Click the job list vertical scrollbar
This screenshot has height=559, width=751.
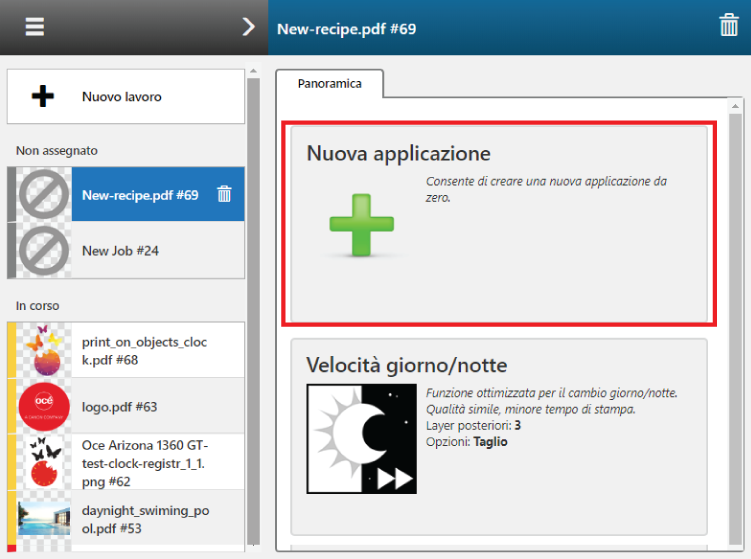253,310
